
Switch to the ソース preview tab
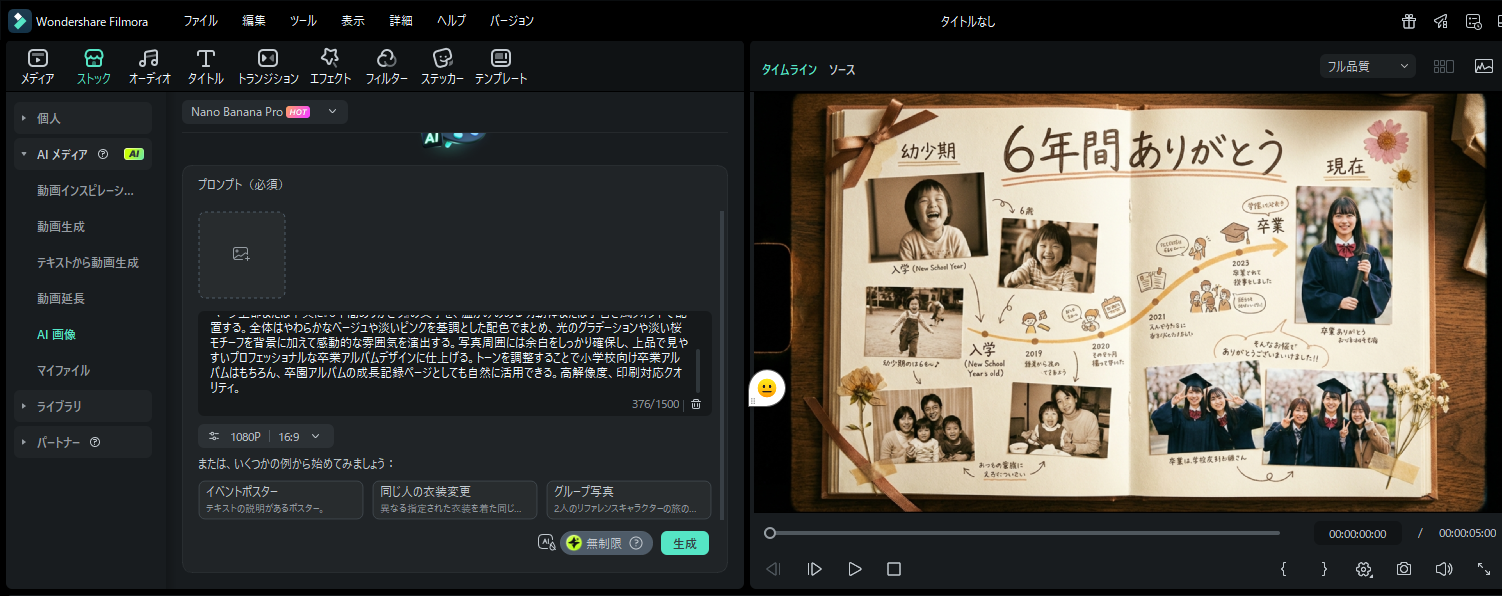841,70
